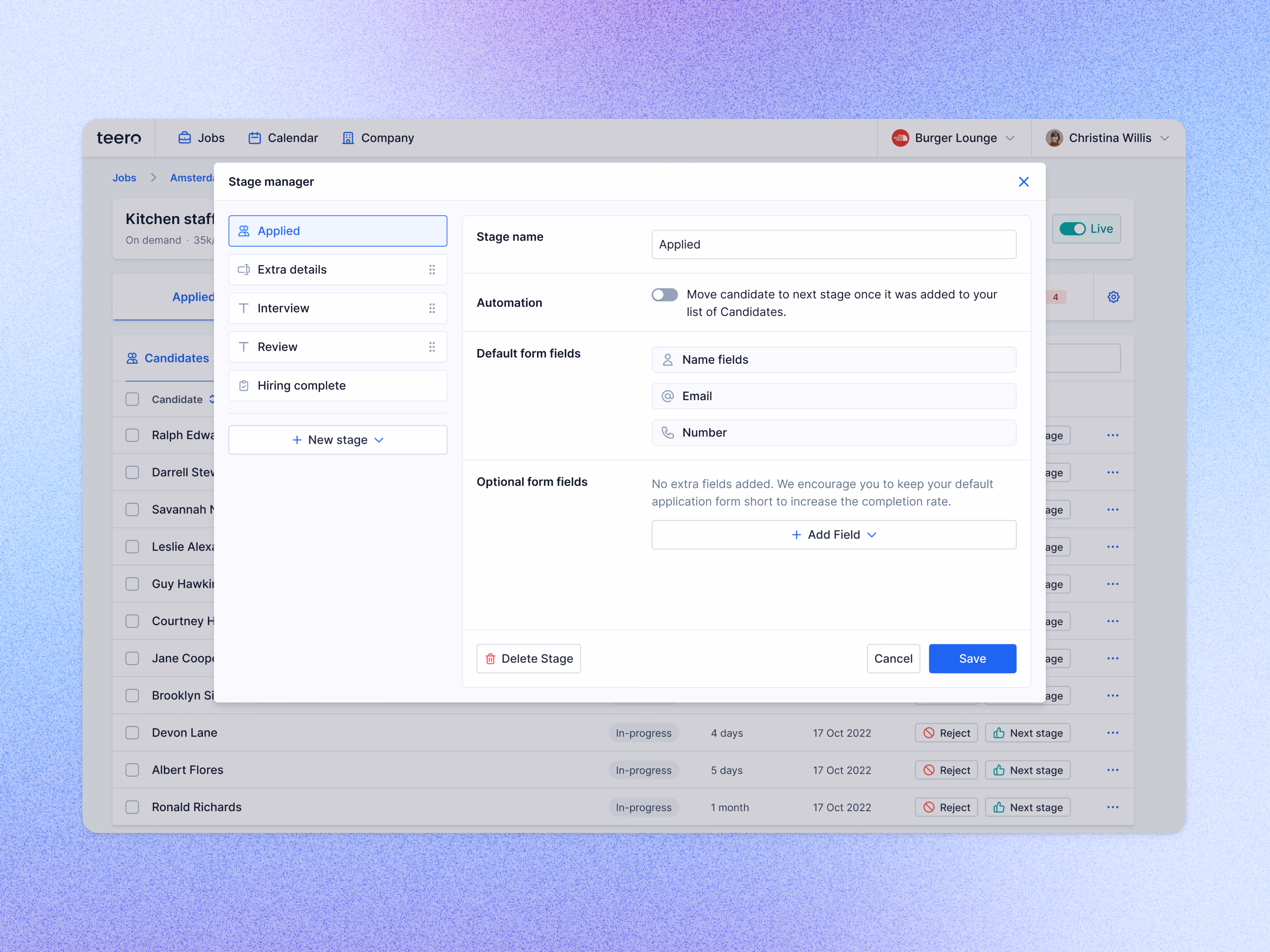Tick the select-all Candidate header checkbox
The image size is (1270, 952).
[132, 399]
